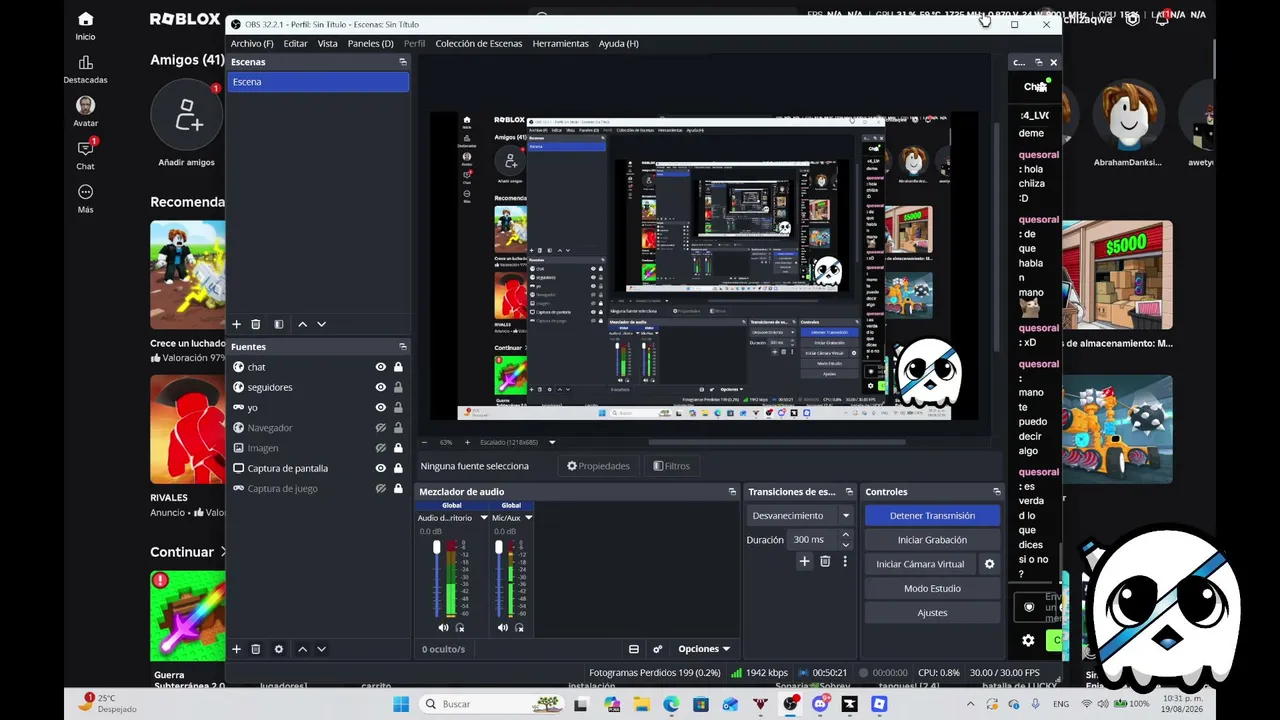
Task: Add a new source in Fuentes panel
Action: click(237, 649)
